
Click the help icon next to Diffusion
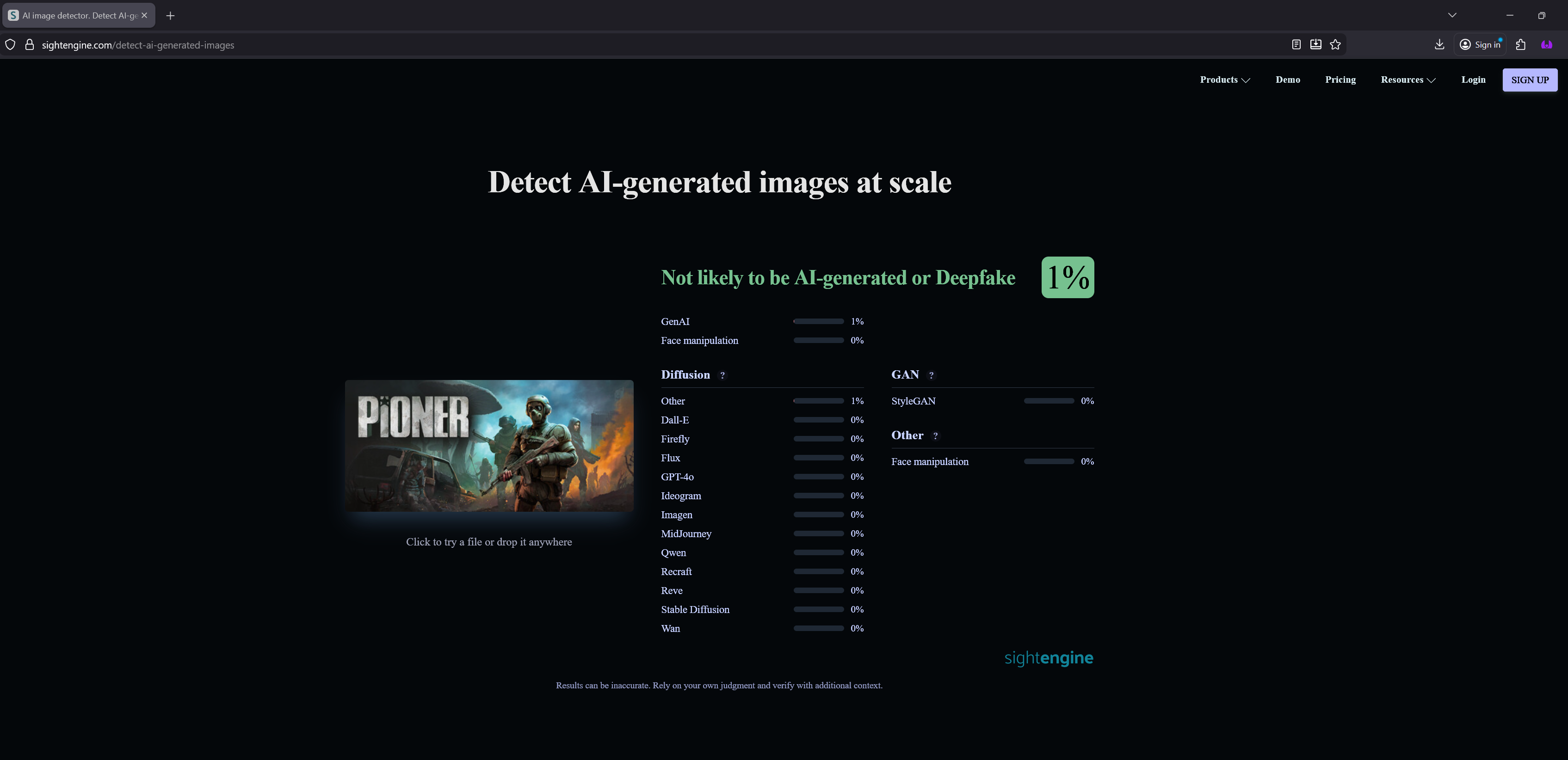point(722,375)
